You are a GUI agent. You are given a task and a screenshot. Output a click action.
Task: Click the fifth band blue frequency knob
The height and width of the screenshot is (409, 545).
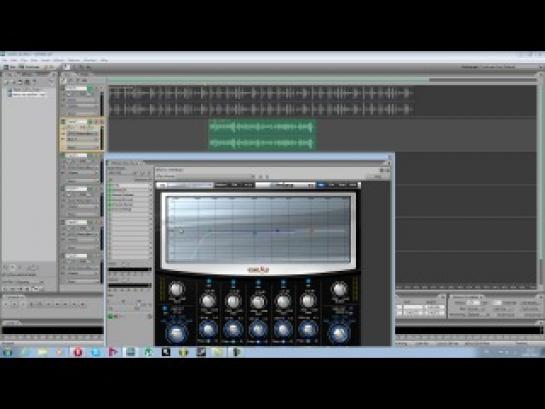pos(308,329)
